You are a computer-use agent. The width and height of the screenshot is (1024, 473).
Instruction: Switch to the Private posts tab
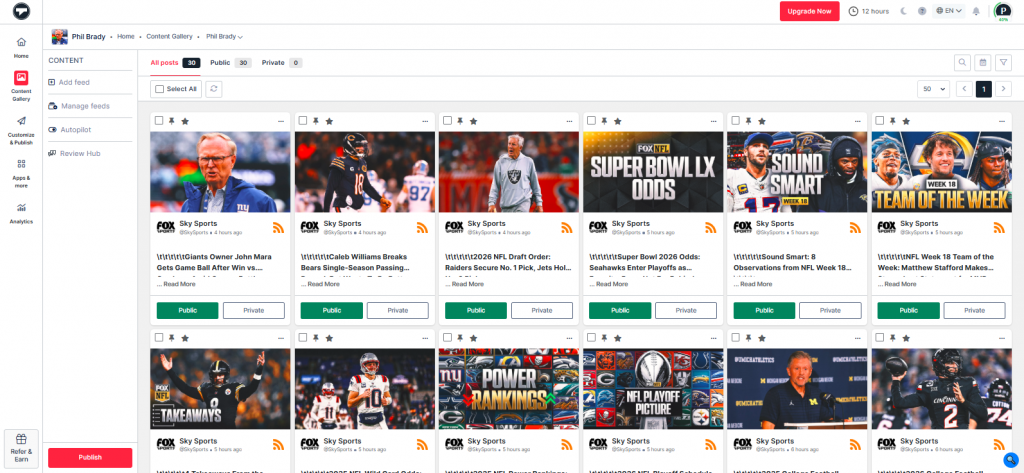point(273,62)
